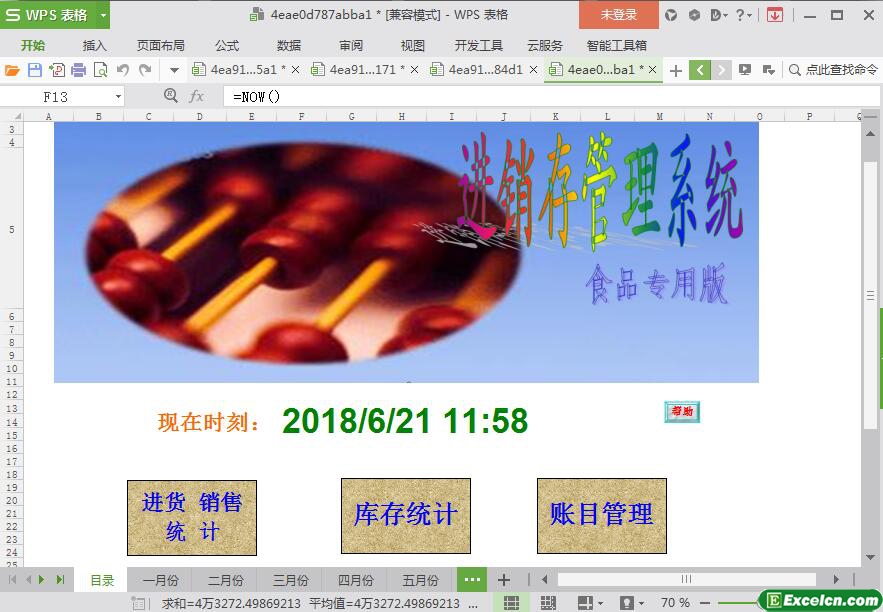Close the 4ea91...84d1 document tab
The width and height of the screenshot is (883, 612).
tap(533, 70)
